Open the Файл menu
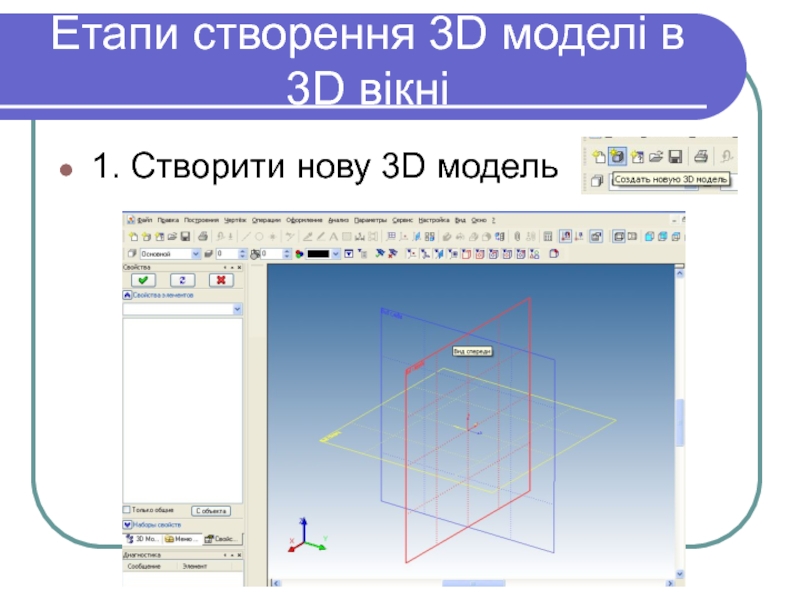Viewport: 800px width, 600px height. (144, 220)
